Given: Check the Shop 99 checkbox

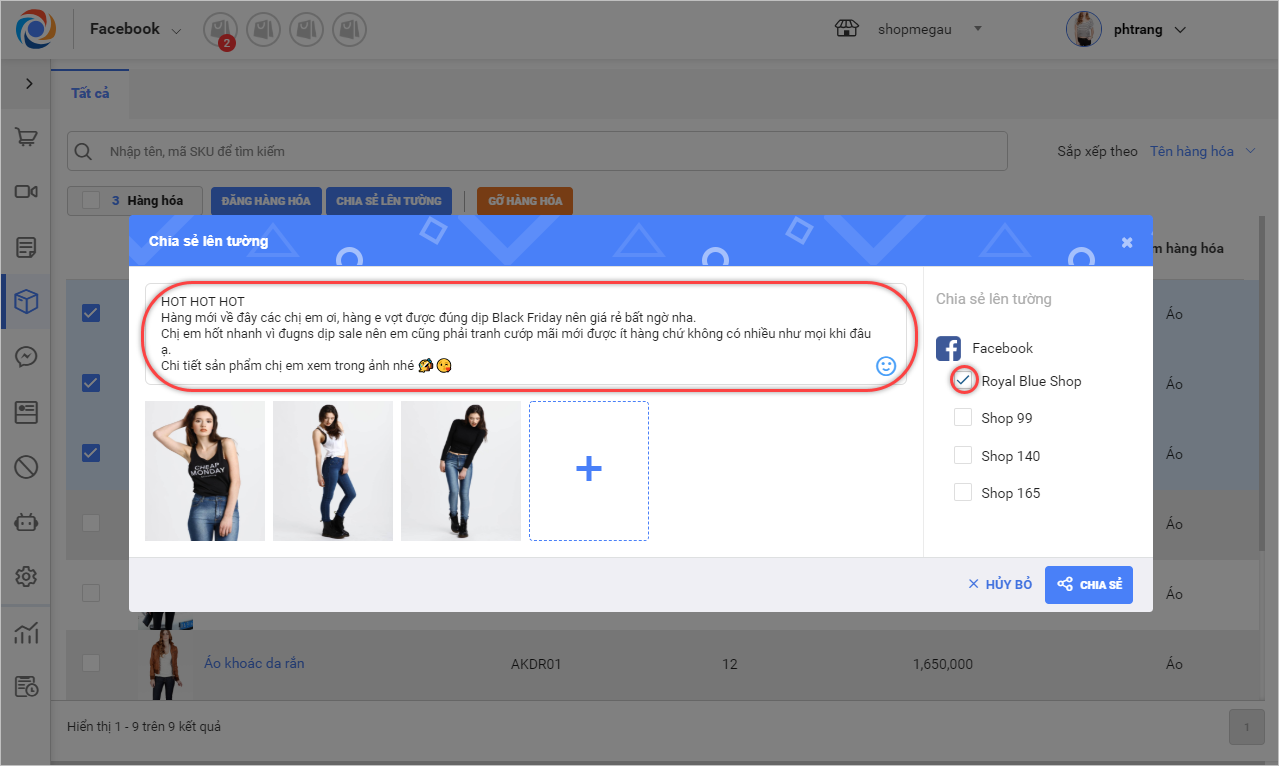Looking at the screenshot, I should [x=963, y=418].
